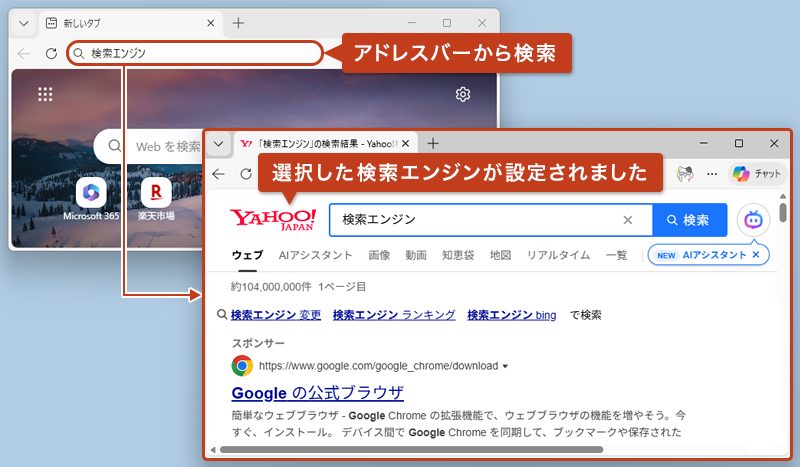The width and height of the screenshot is (800, 467).
Task: Open new tab in Yahoo window
Action: [x=433, y=143]
